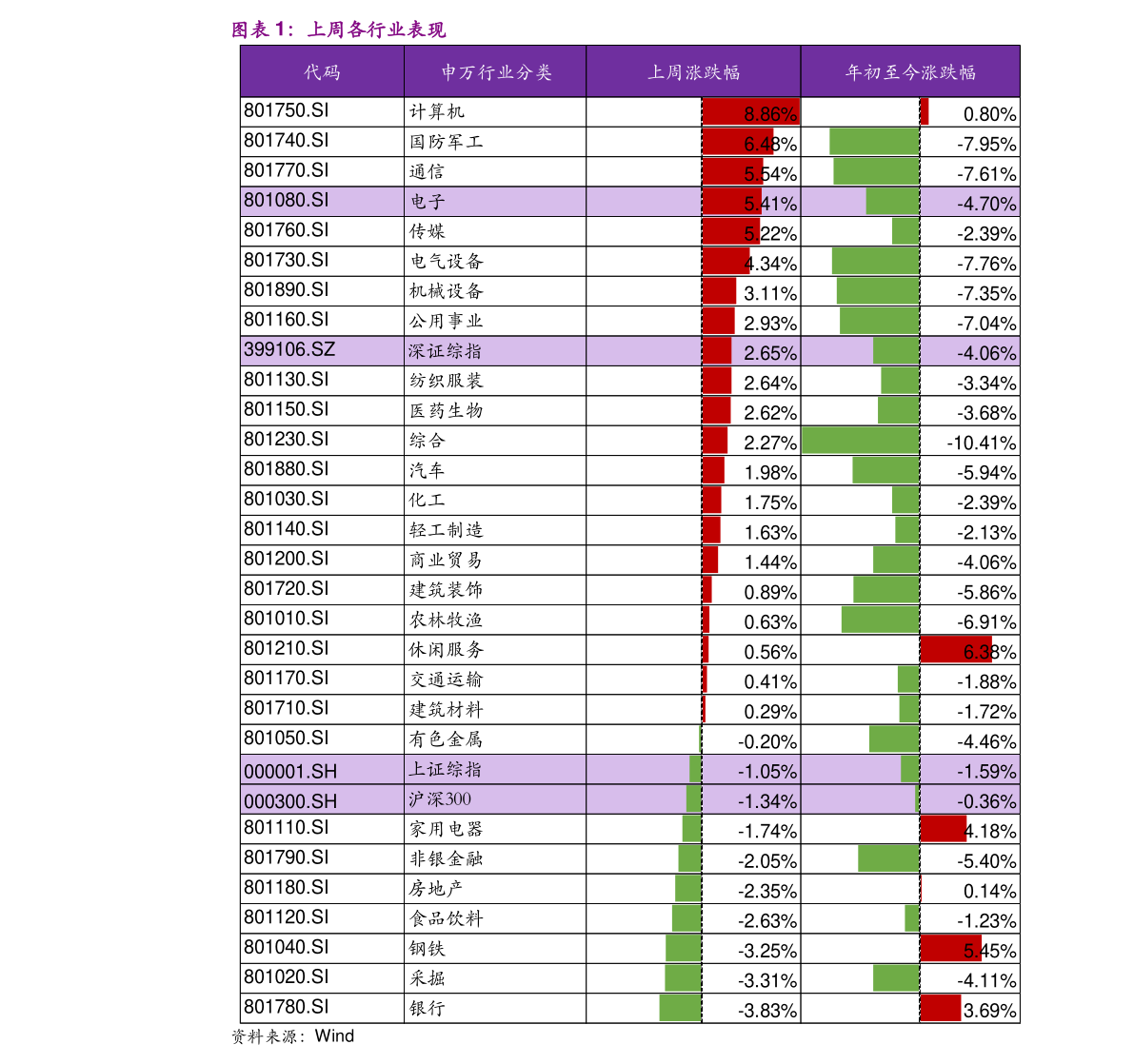This screenshot has height=1064, width=1134.
Task: Click the highlighted 电子 row name
Action: [x=428, y=202]
